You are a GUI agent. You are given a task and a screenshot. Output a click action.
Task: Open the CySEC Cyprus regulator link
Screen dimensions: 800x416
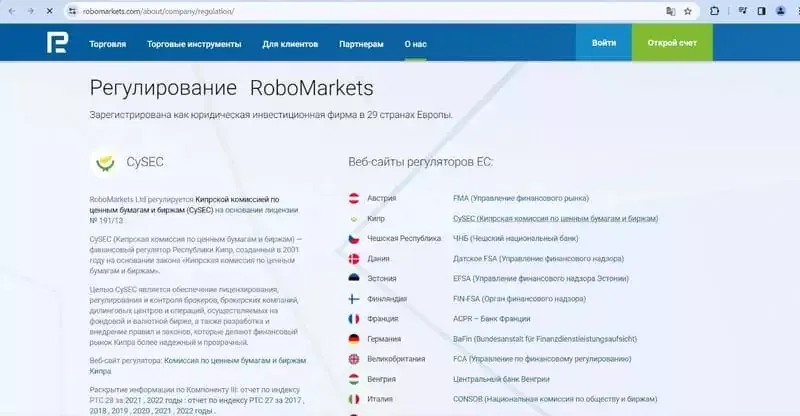click(x=555, y=218)
